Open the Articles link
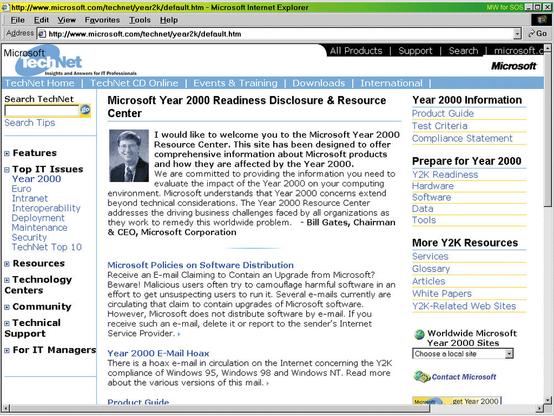The image size is (554, 416). [429, 281]
